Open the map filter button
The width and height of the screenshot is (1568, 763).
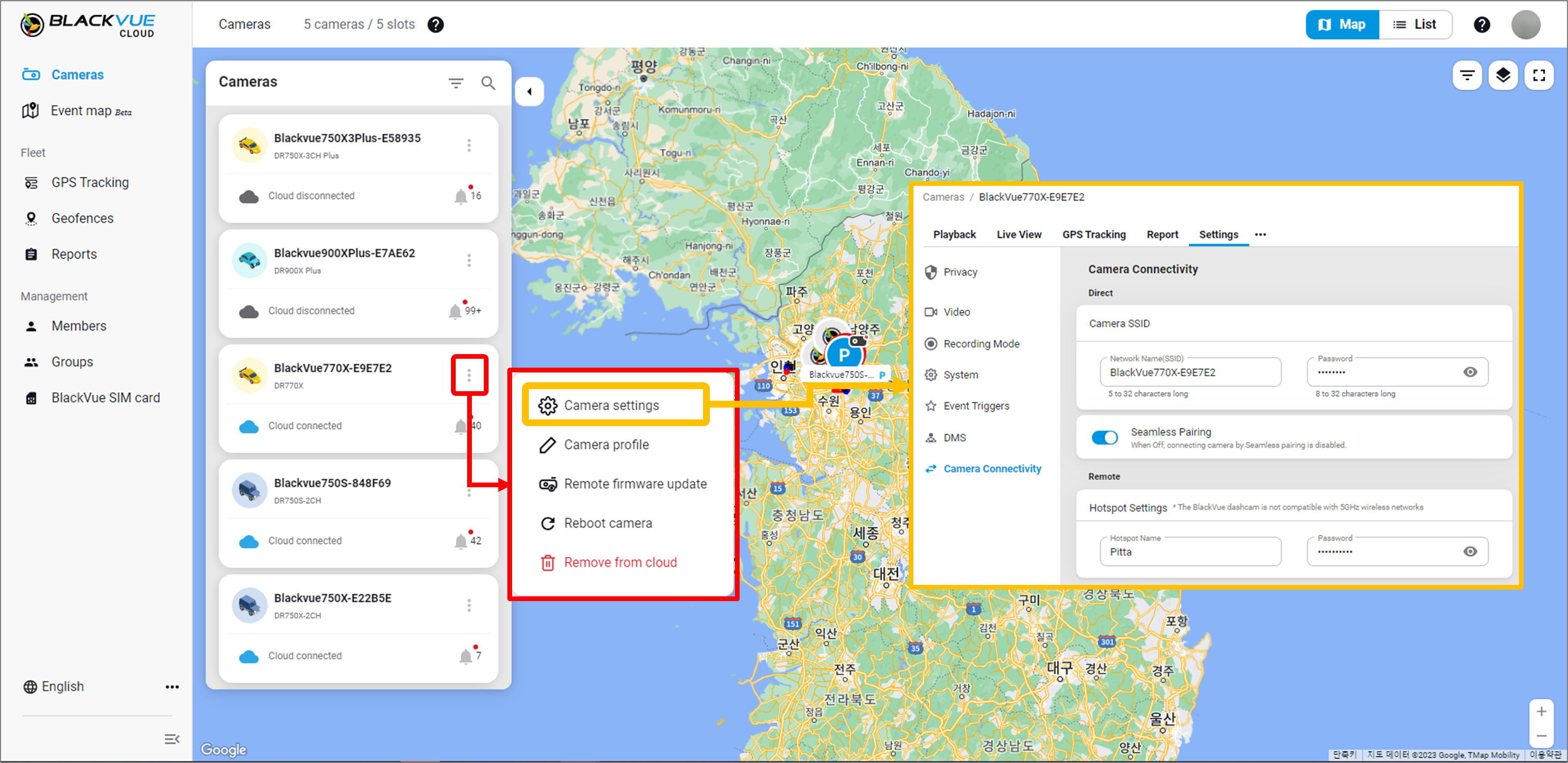pos(1467,76)
